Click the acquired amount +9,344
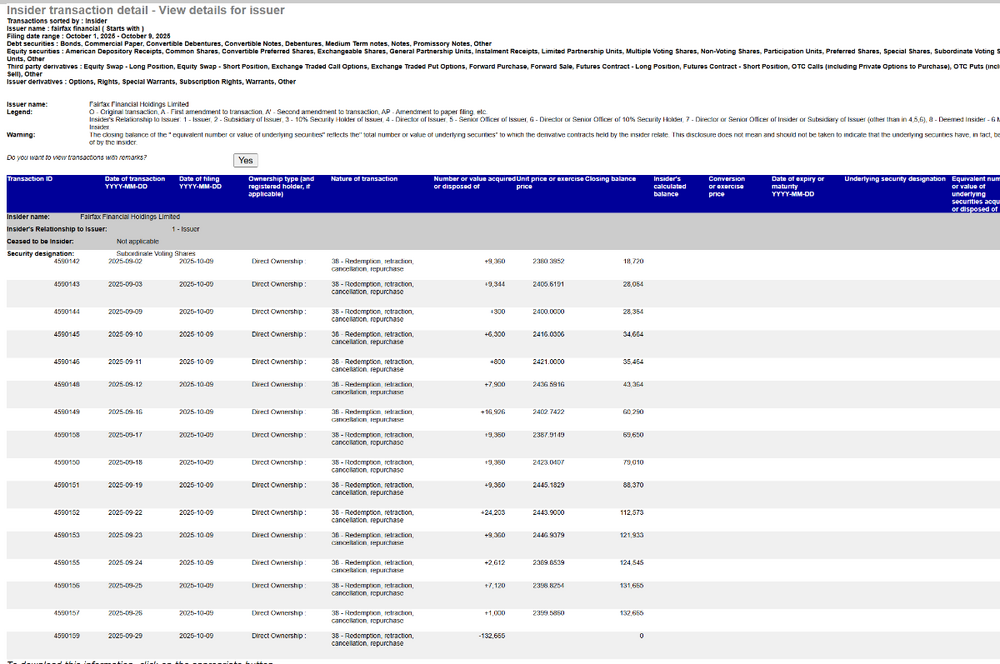The image size is (1000, 664). 494,284
